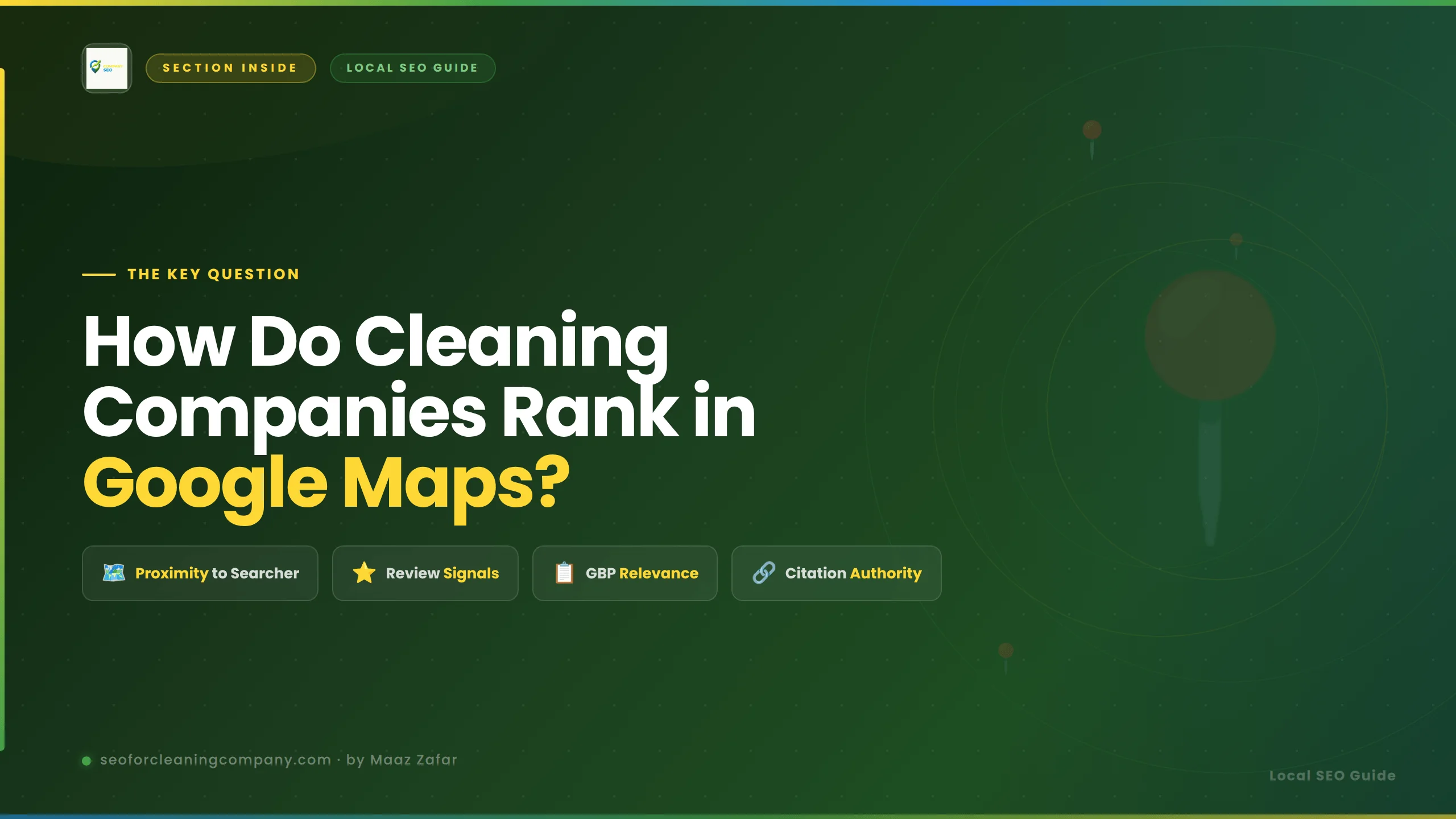Click THE KEY QUESTION eyebrow text

click(x=213, y=274)
